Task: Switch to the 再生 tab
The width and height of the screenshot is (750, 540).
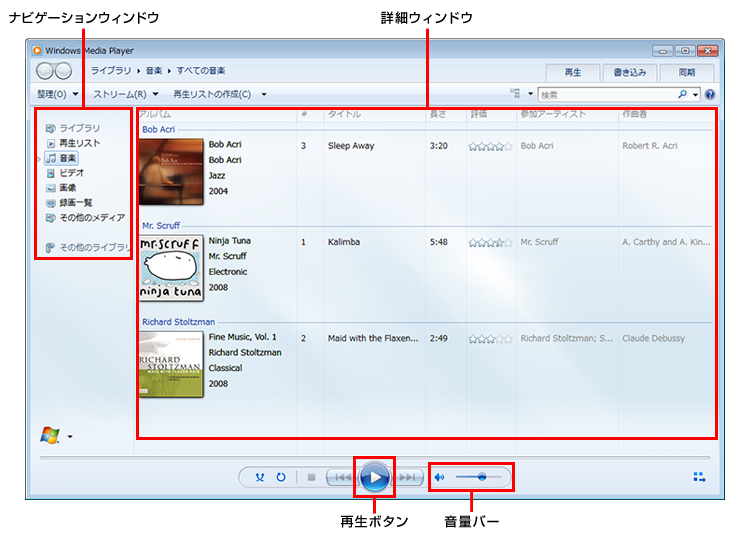Action: click(573, 73)
